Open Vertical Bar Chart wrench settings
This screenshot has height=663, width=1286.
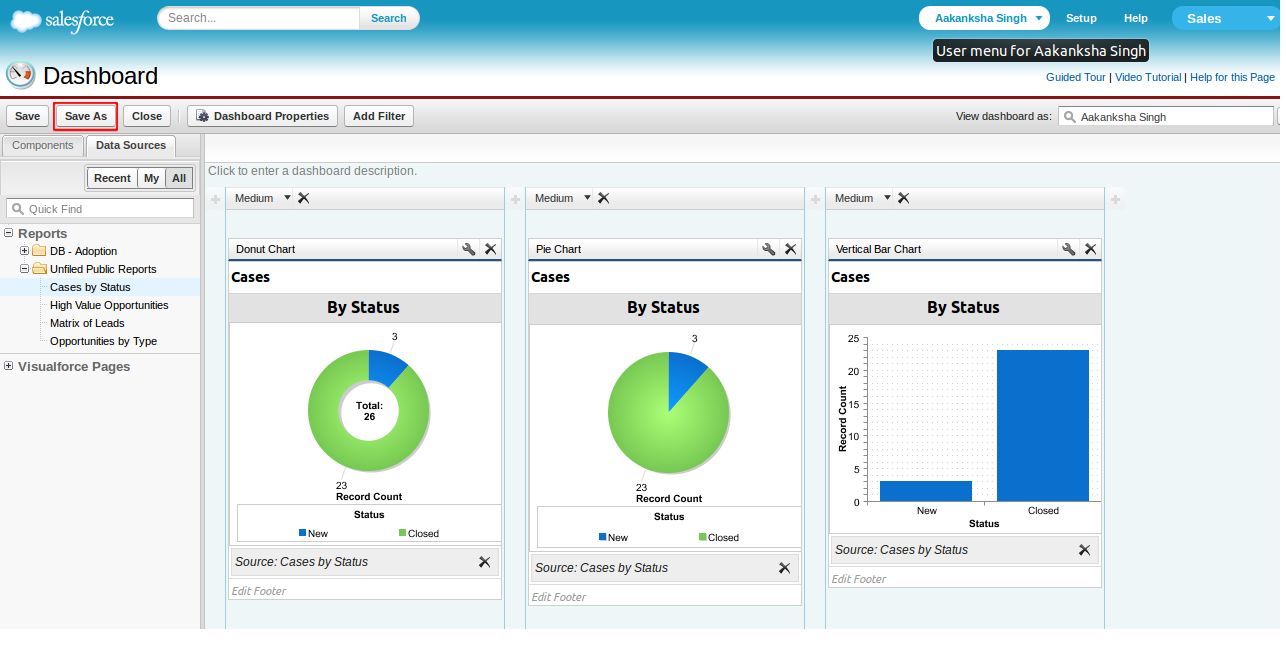pos(1068,249)
